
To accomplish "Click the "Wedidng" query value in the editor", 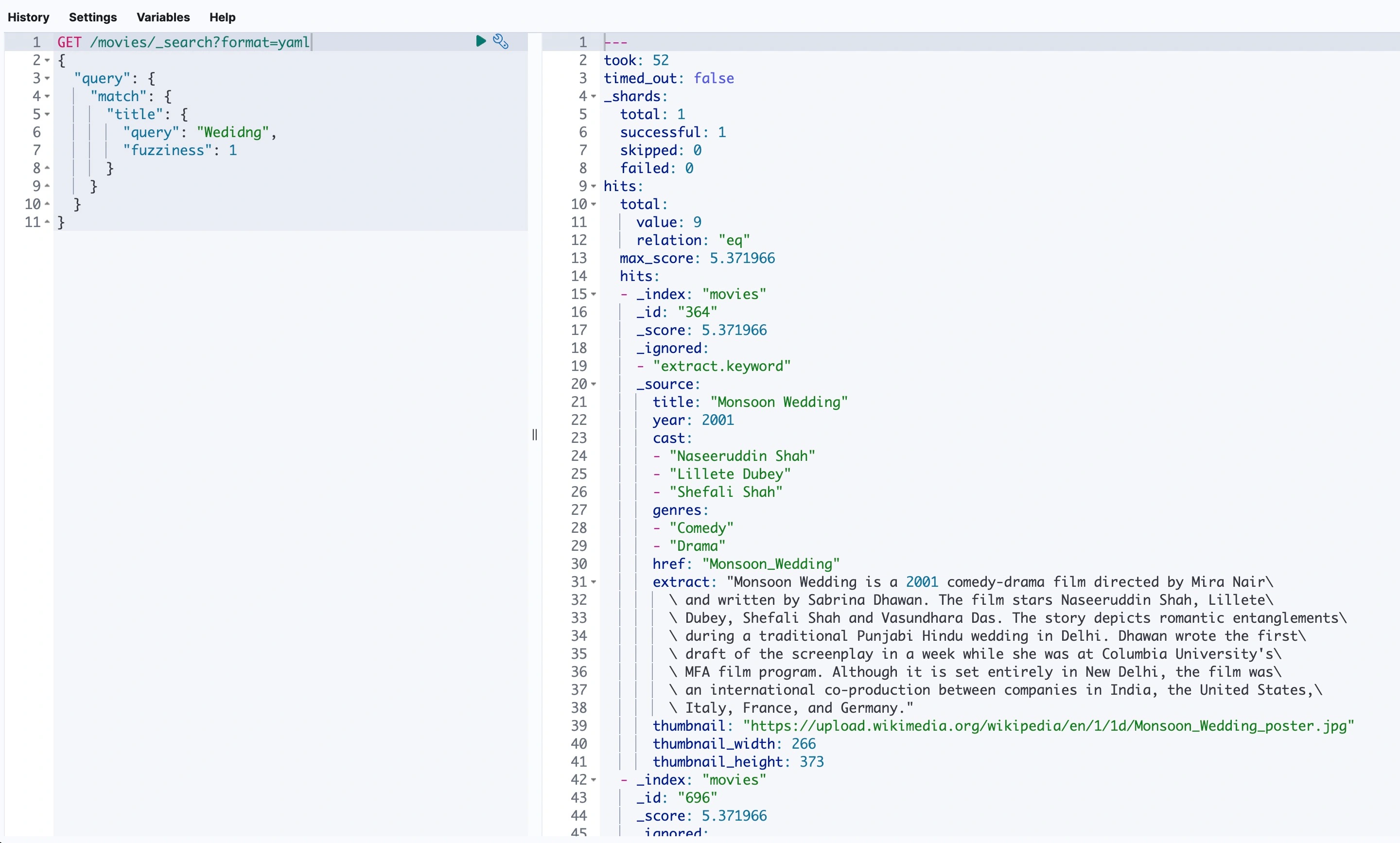I will pyautogui.click(x=233, y=132).
